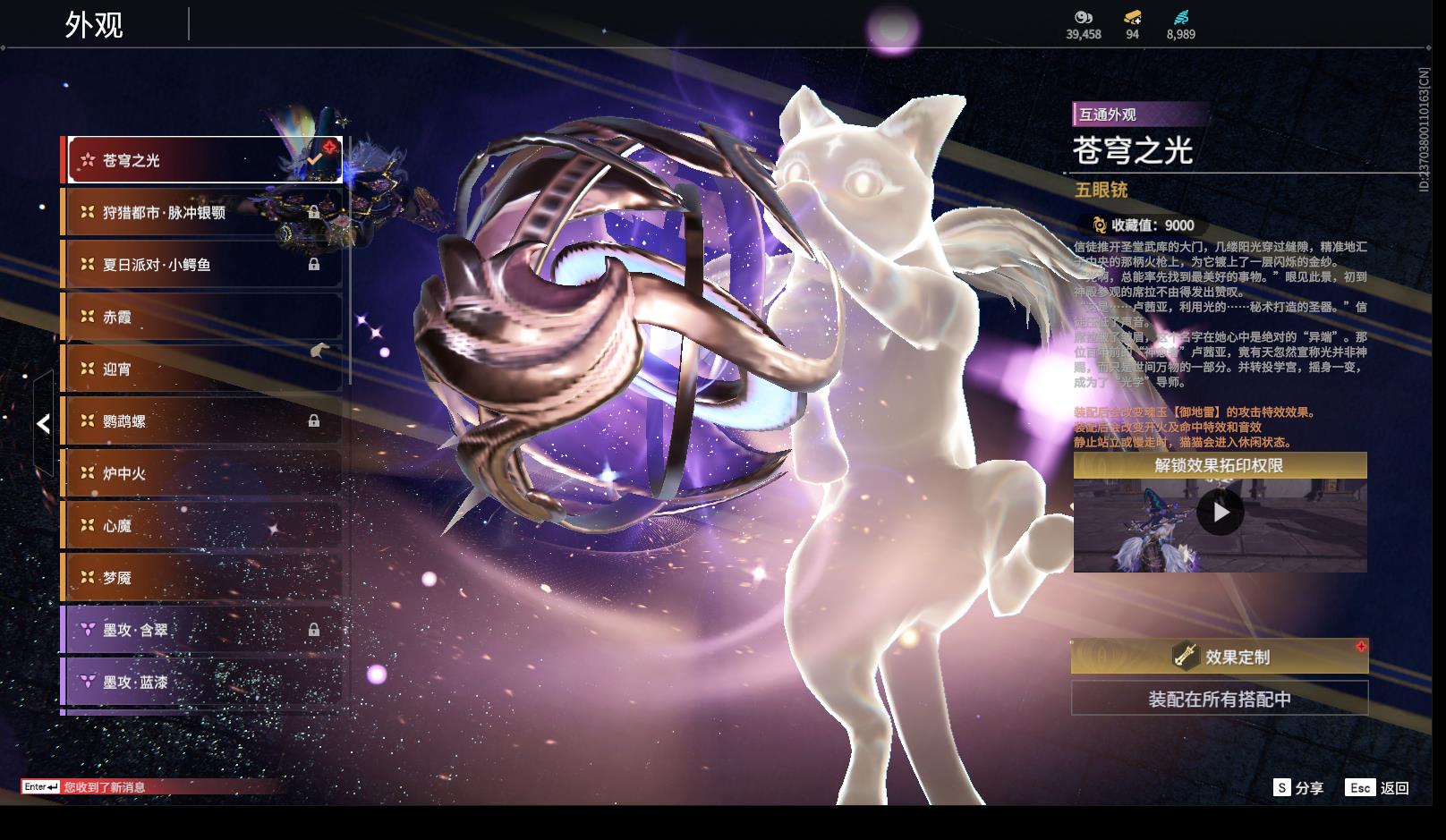
Task: Click the rarity icon beside 赤霞
Action: [88, 317]
